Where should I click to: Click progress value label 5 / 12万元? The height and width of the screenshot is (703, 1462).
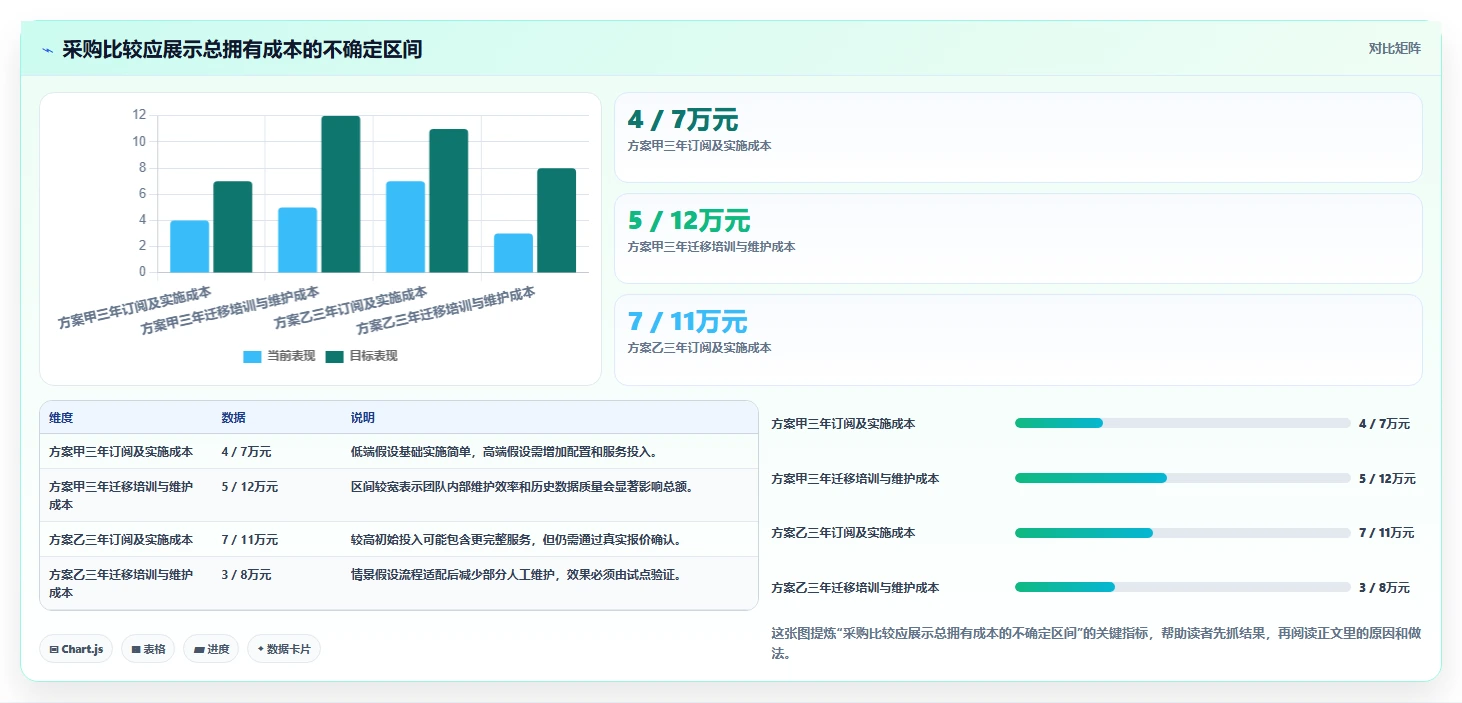point(1387,479)
